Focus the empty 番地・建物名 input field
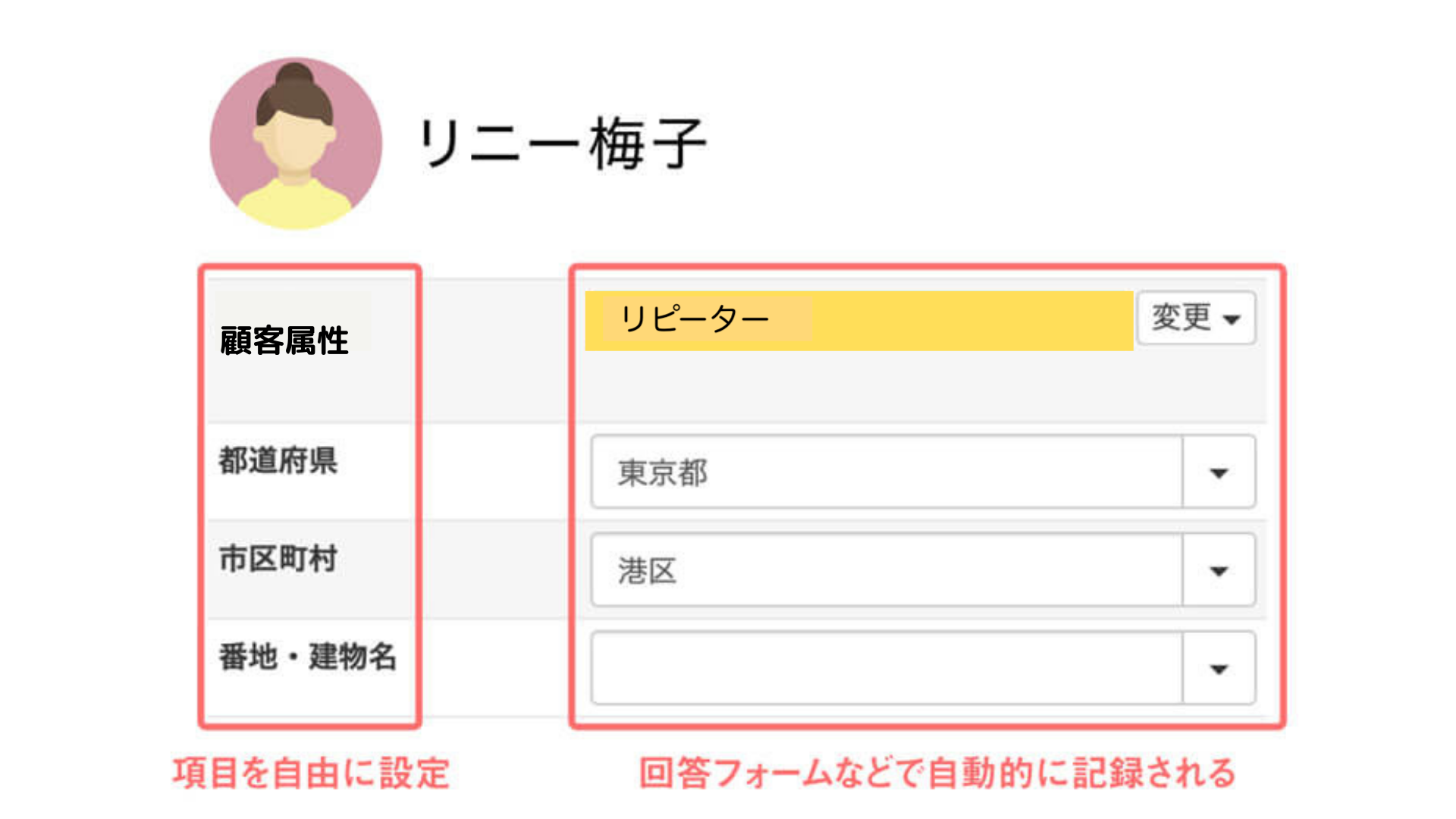Viewport: 1456px width, 819px height. coord(886,668)
